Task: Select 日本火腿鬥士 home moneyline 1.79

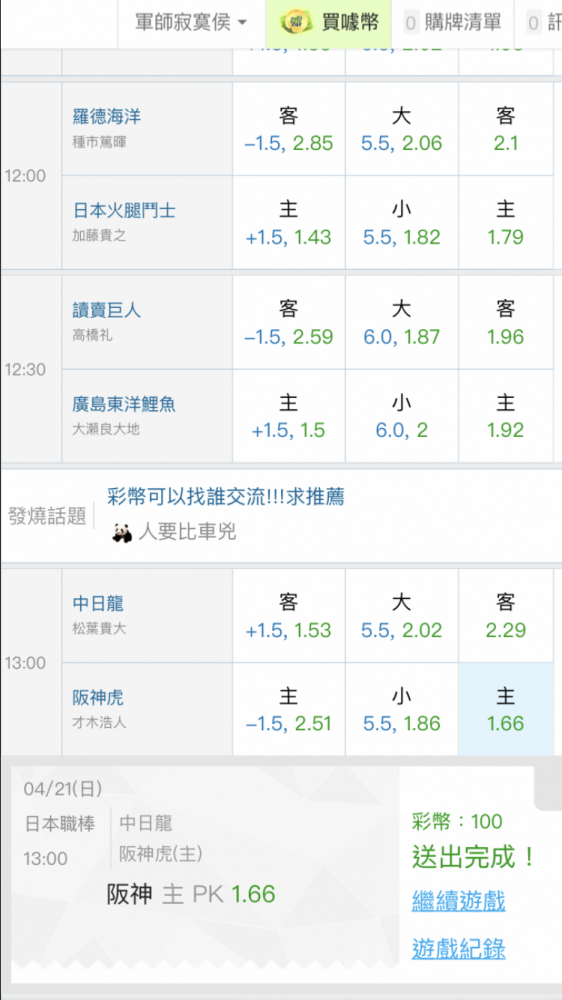Action: pos(506,223)
